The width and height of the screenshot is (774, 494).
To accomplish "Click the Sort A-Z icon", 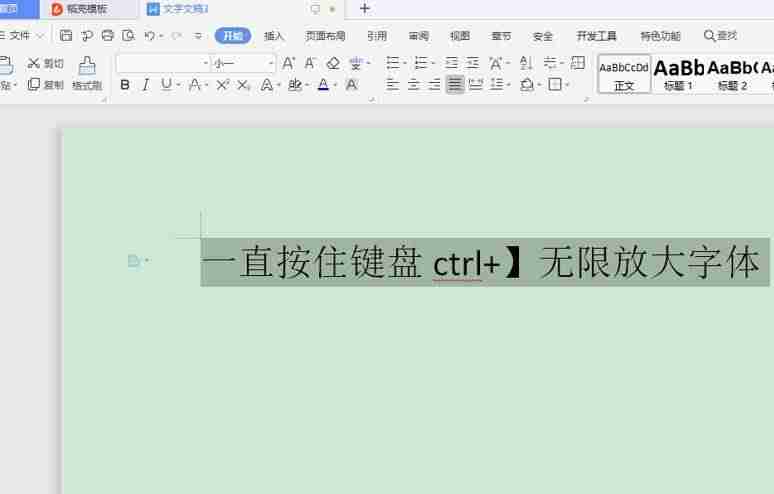I will coord(526,63).
